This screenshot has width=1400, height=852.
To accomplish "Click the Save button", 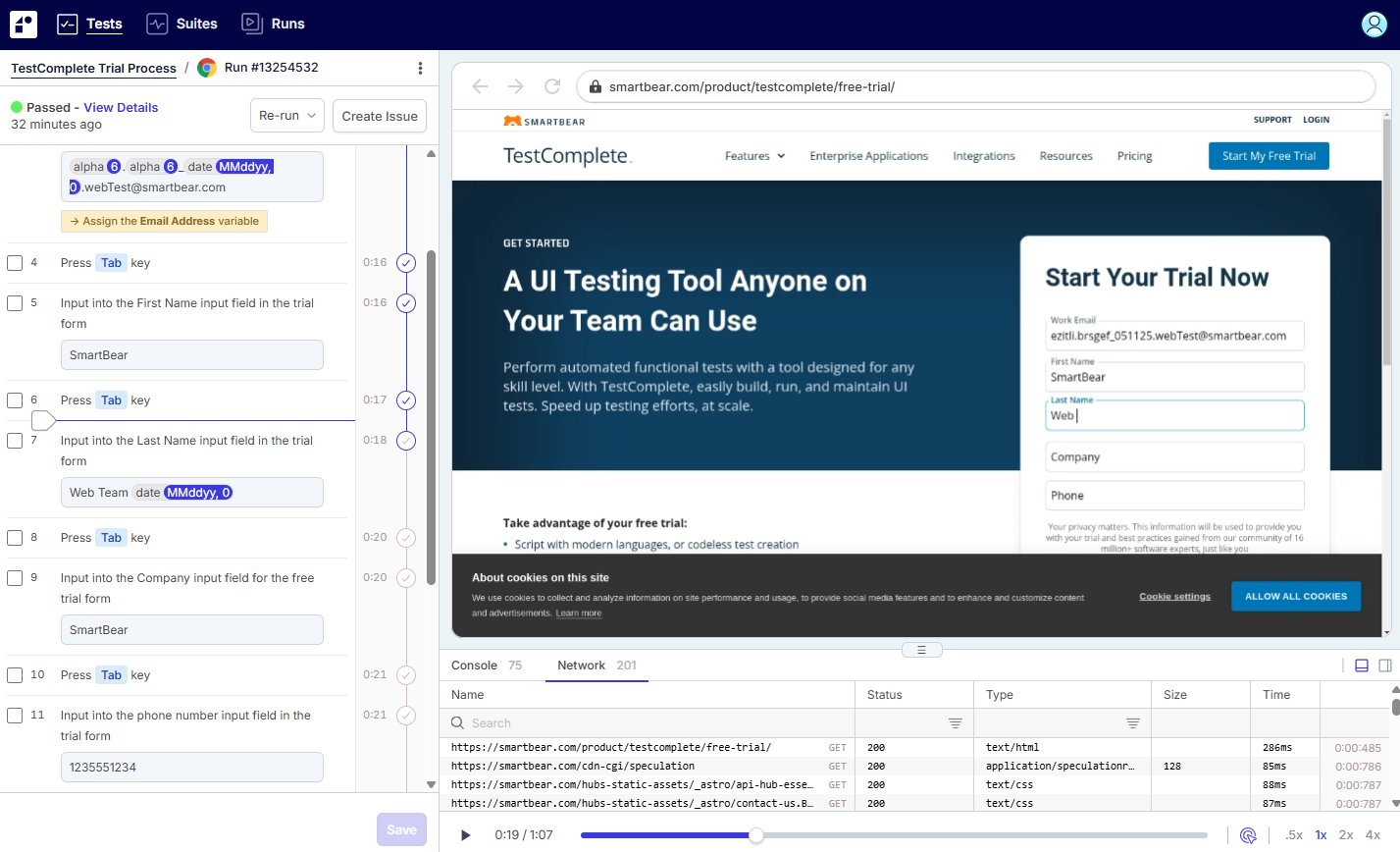I will [401, 829].
